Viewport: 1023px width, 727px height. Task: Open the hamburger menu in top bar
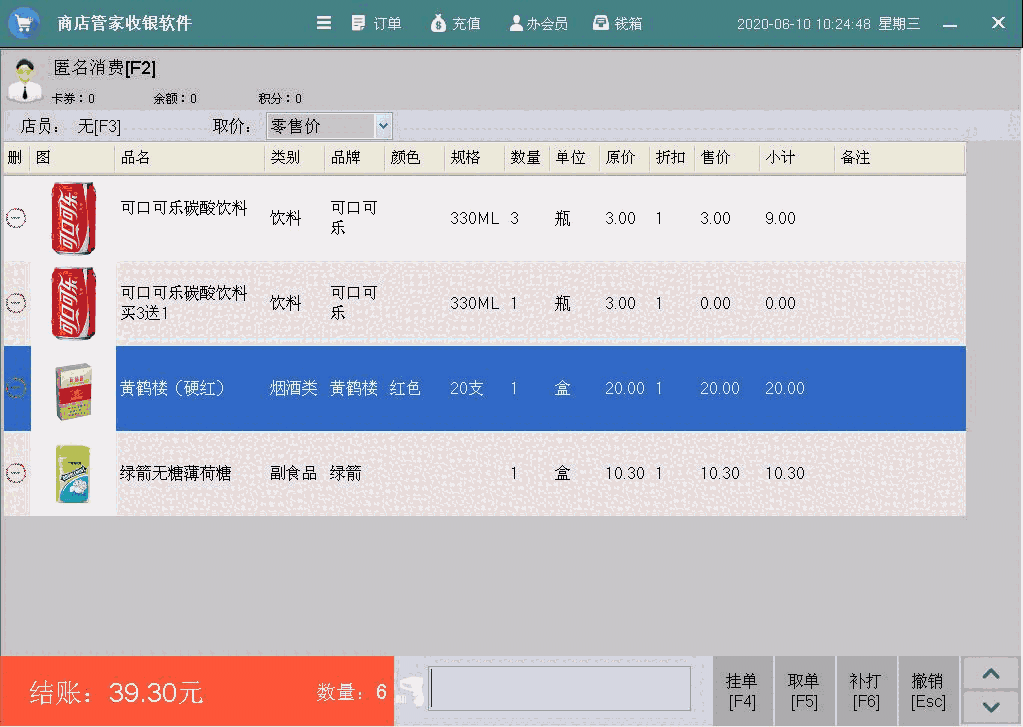click(x=323, y=22)
